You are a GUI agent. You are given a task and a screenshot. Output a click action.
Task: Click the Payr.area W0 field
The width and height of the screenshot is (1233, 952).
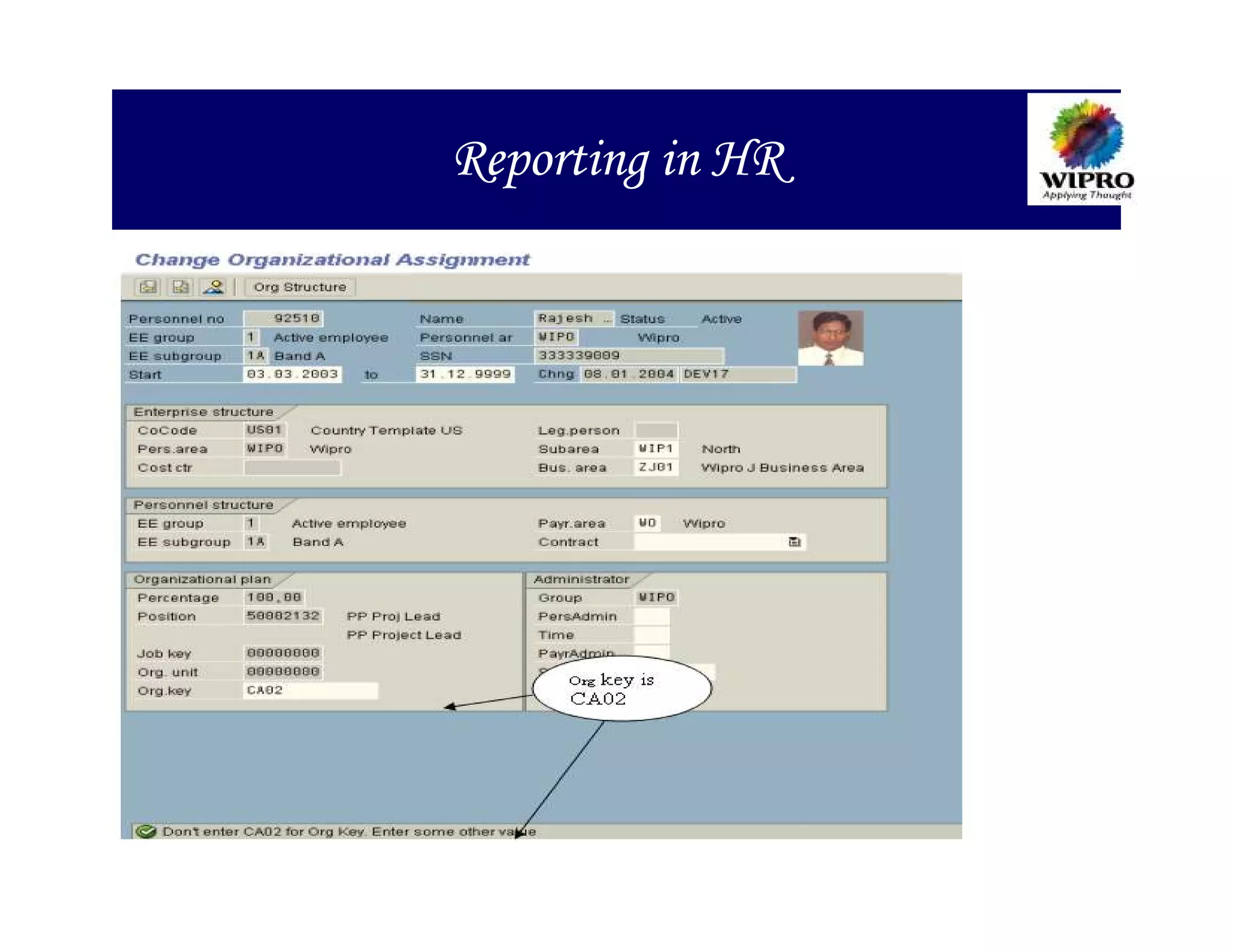point(647,524)
